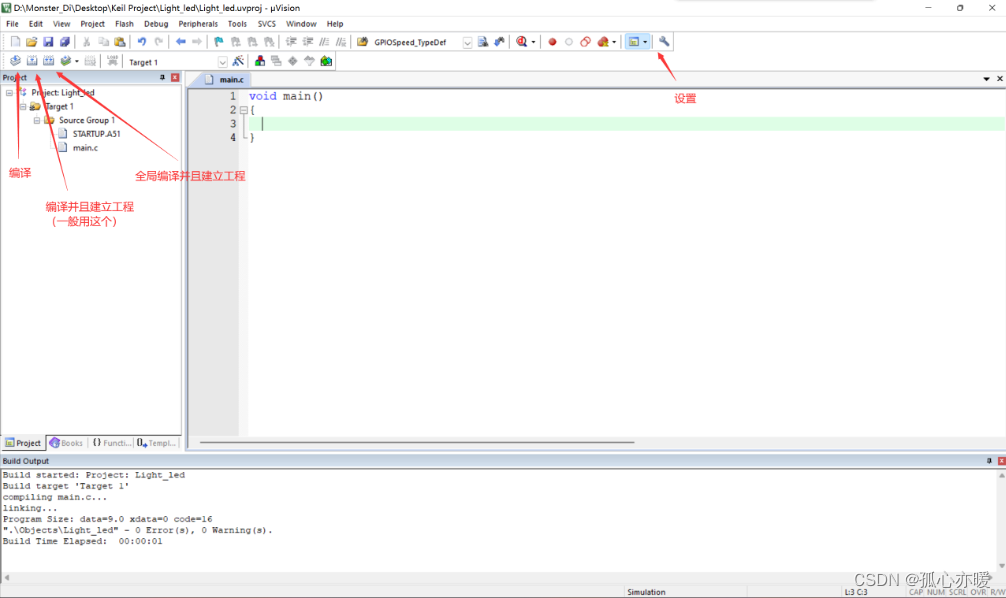Translate the current file with the compile icon
This screenshot has width=1006, height=598.
pyautogui.click(x=15, y=61)
